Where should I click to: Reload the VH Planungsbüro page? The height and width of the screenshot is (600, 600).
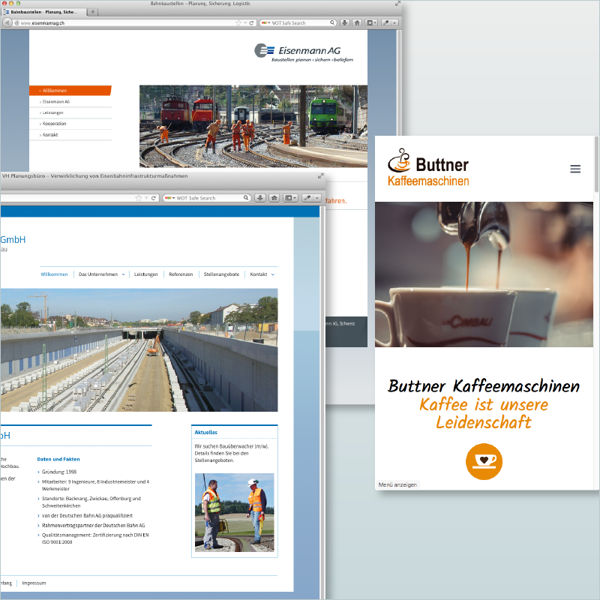pos(153,198)
